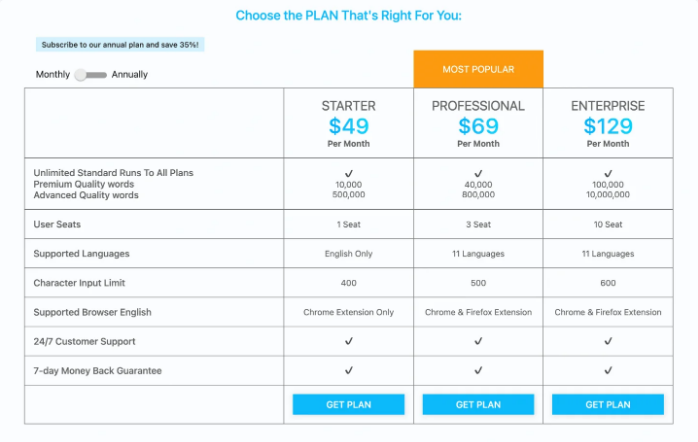Screen dimensions: 698x442
Task: Click the Enterprise Money Back Guarantee checkmark
Action: pyautogui.click(x=608, y=370)
